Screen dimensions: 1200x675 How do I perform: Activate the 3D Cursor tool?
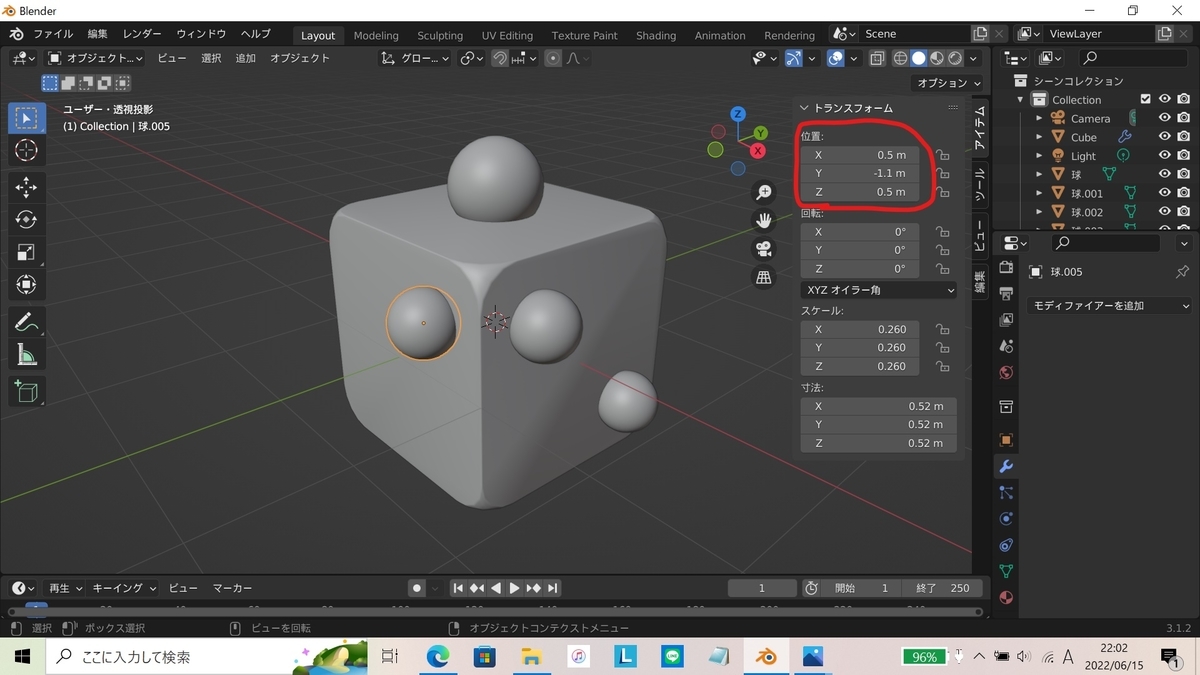(x=27, y=151)
